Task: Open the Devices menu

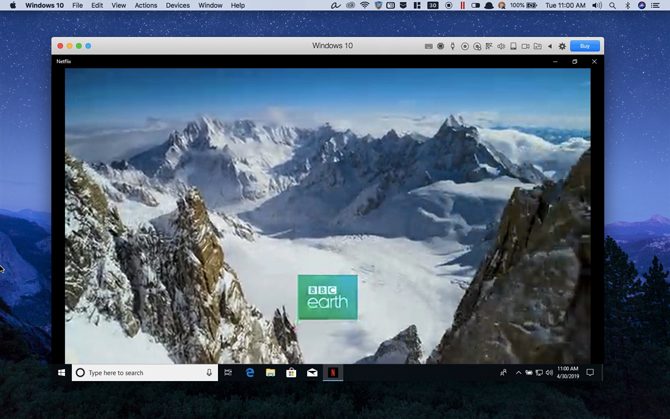Action: pyautogui.click(x=178, y=5)
